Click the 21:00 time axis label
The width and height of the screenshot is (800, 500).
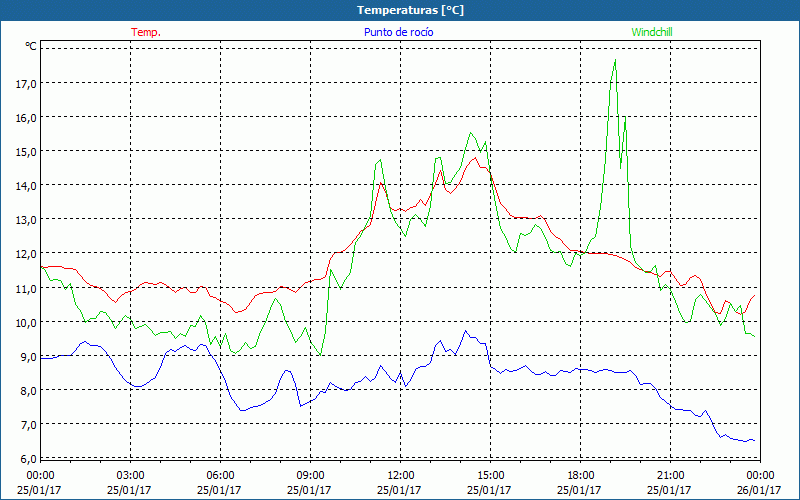coord(670,476)
